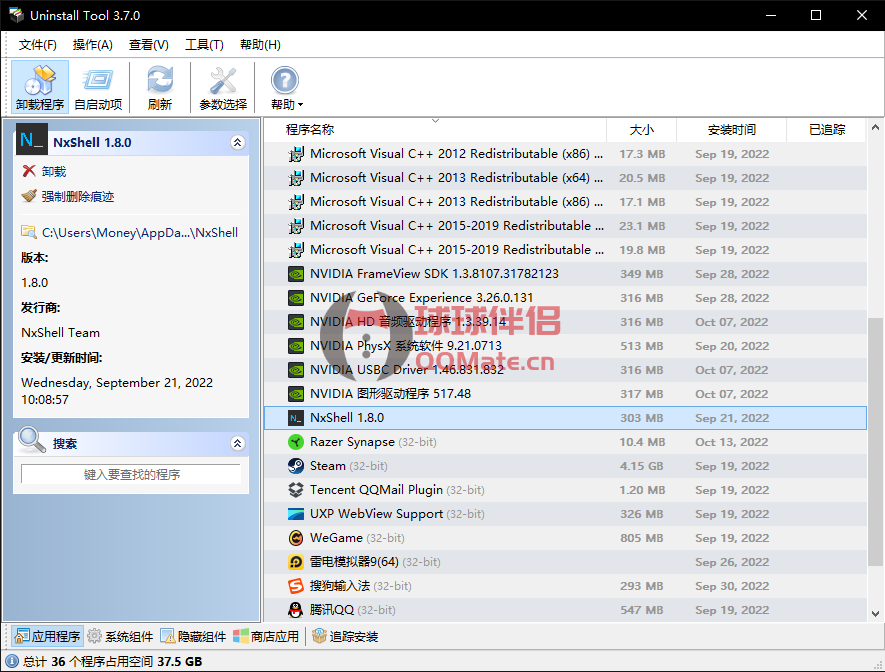Switch to Store Apps (商店应用) tab
Viewport: 885px width, 672px height.
tap(266, 636)
